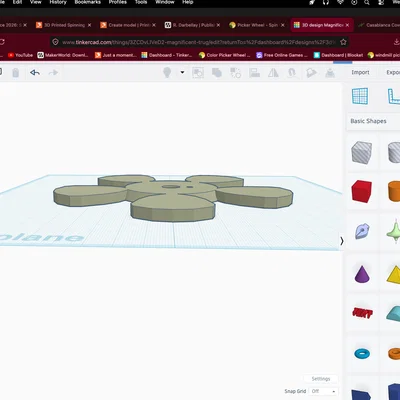Pick the Scribble shape
400x400 pixels.
click(x=362, y=231)
